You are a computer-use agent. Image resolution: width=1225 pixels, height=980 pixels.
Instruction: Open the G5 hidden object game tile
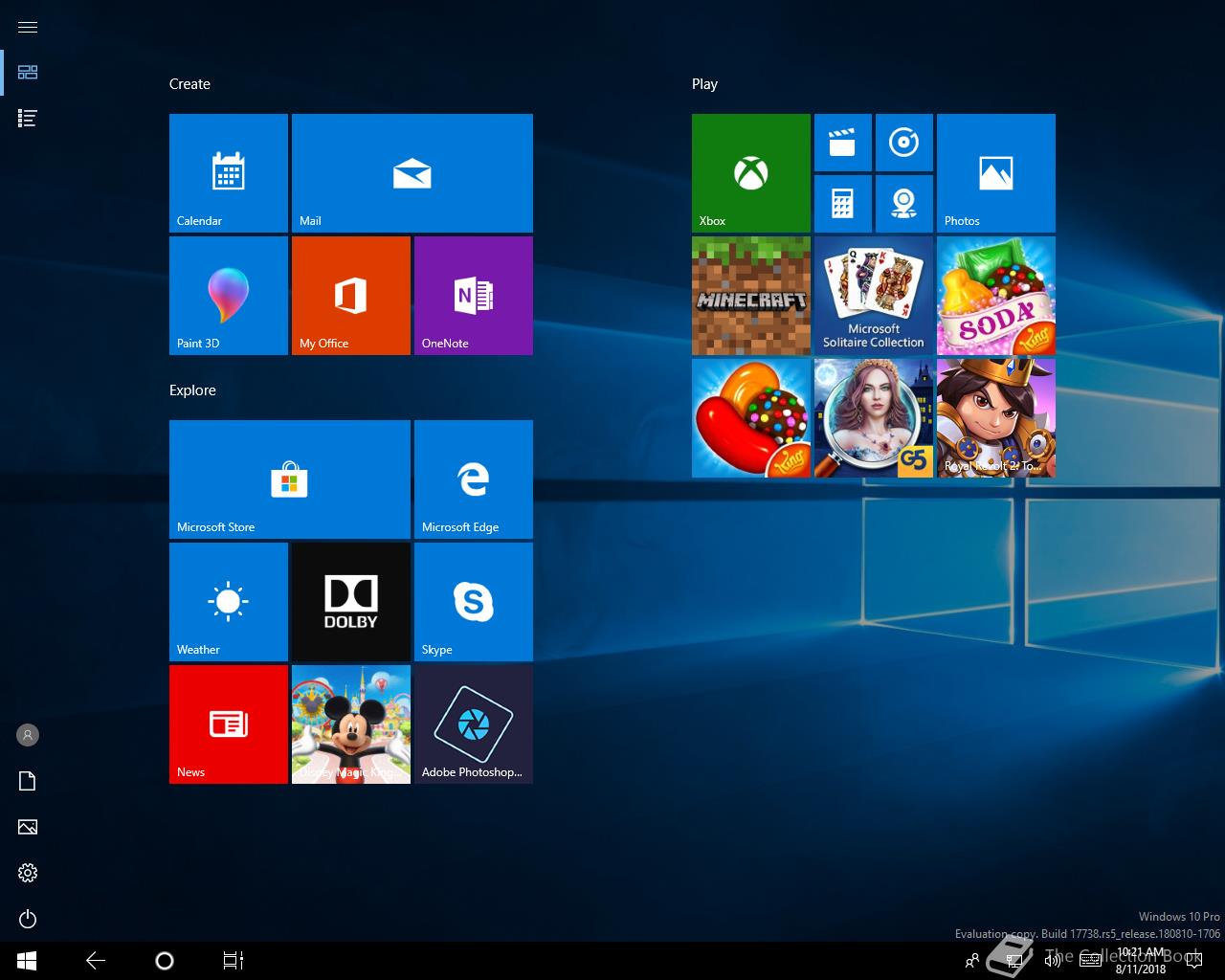874,418
